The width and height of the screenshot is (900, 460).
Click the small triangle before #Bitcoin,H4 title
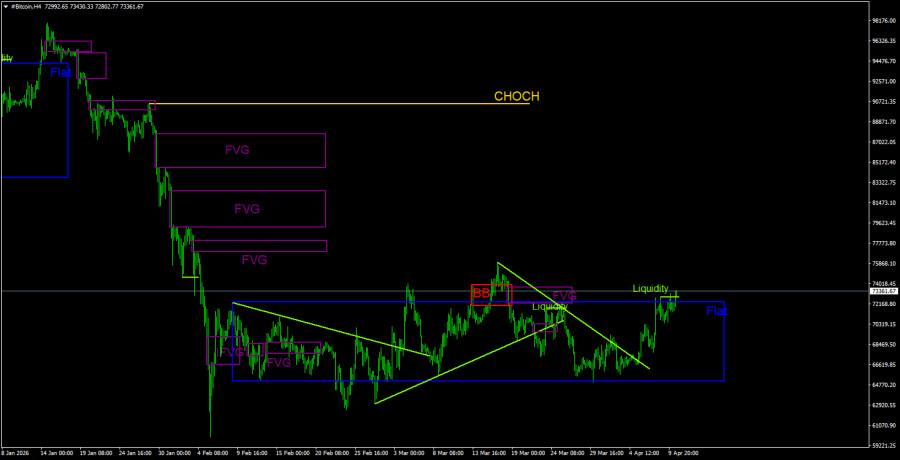(x=5, y=6)
